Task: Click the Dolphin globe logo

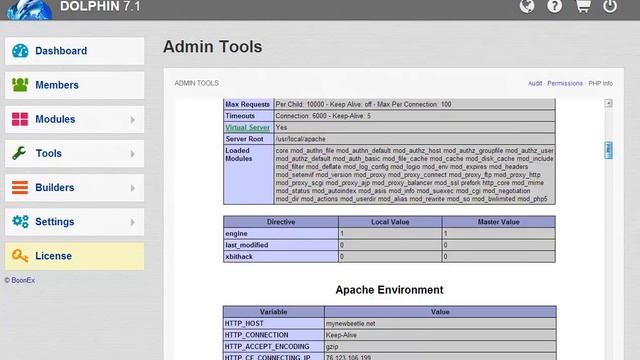Action: (29, 9)
